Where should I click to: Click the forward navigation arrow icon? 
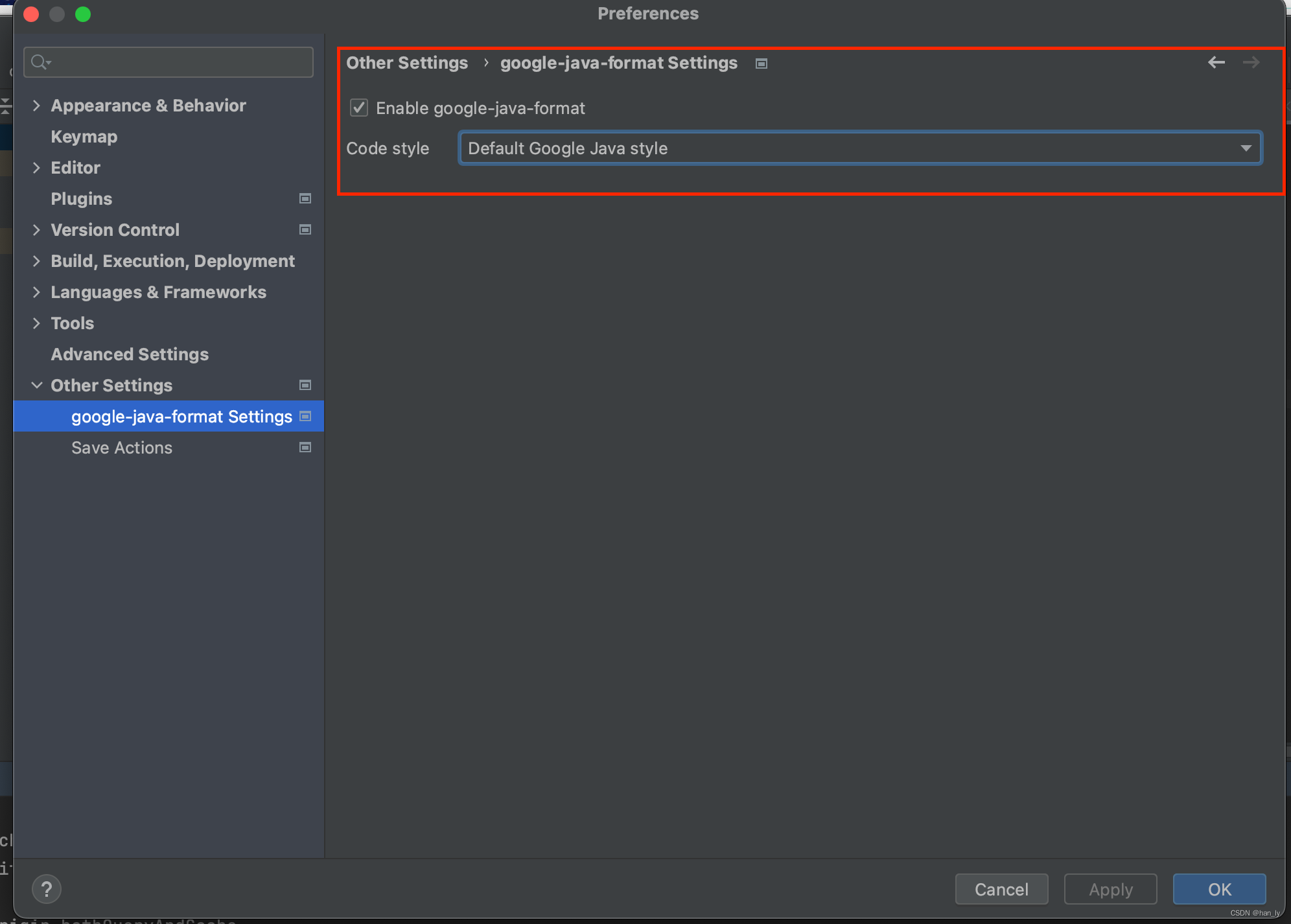click(x=1251, y=62)
